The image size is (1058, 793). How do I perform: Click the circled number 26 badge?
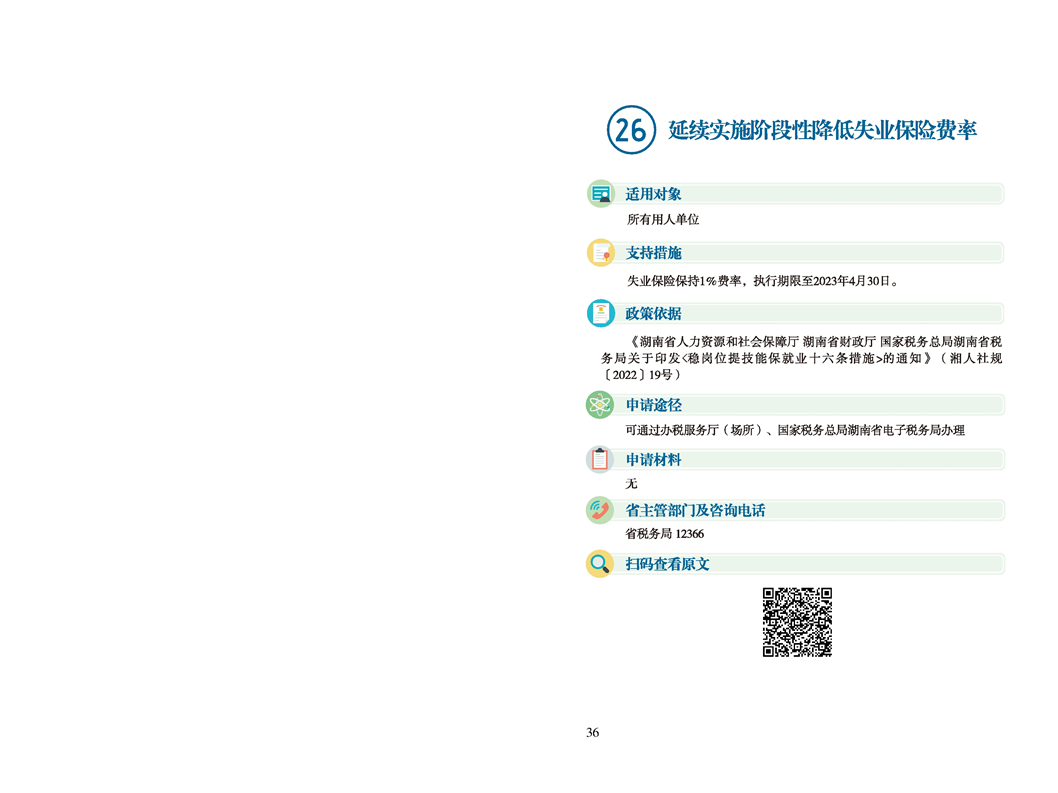pos(631,130)
